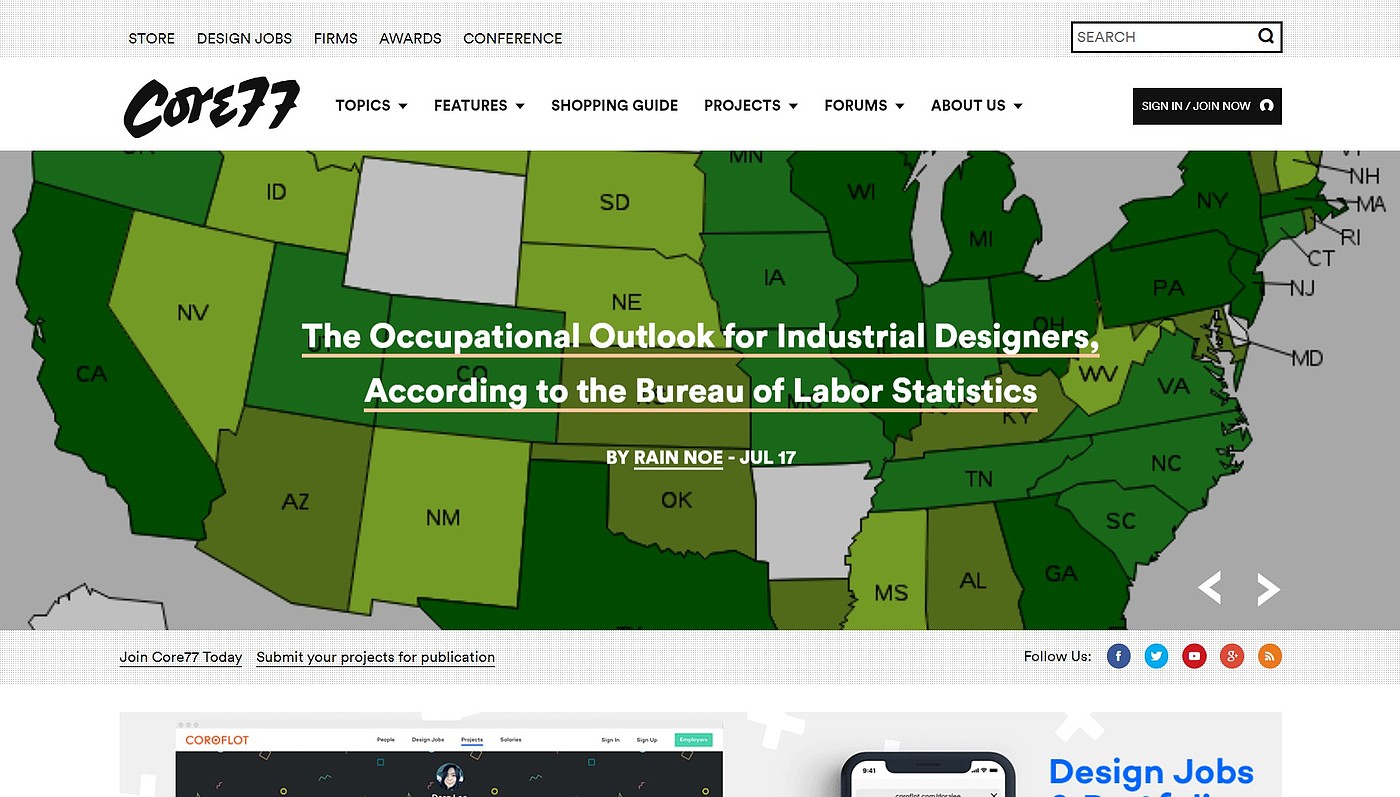This screenshot has height=797, width=1400.
Task: Click the search magnifier icon
Action: 1266,37
